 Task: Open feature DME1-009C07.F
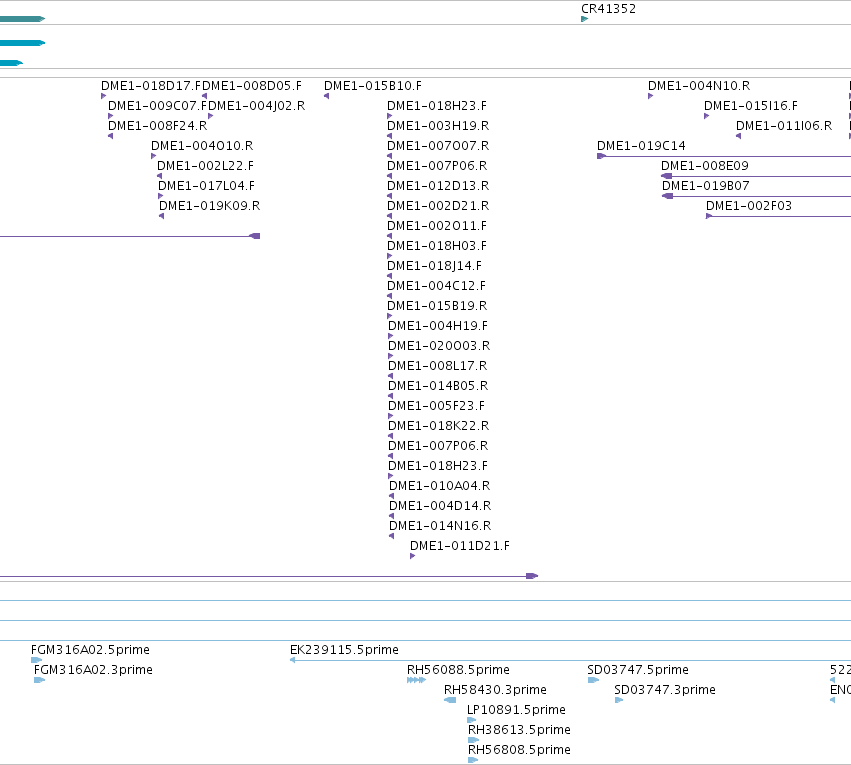tap(158, 106)
